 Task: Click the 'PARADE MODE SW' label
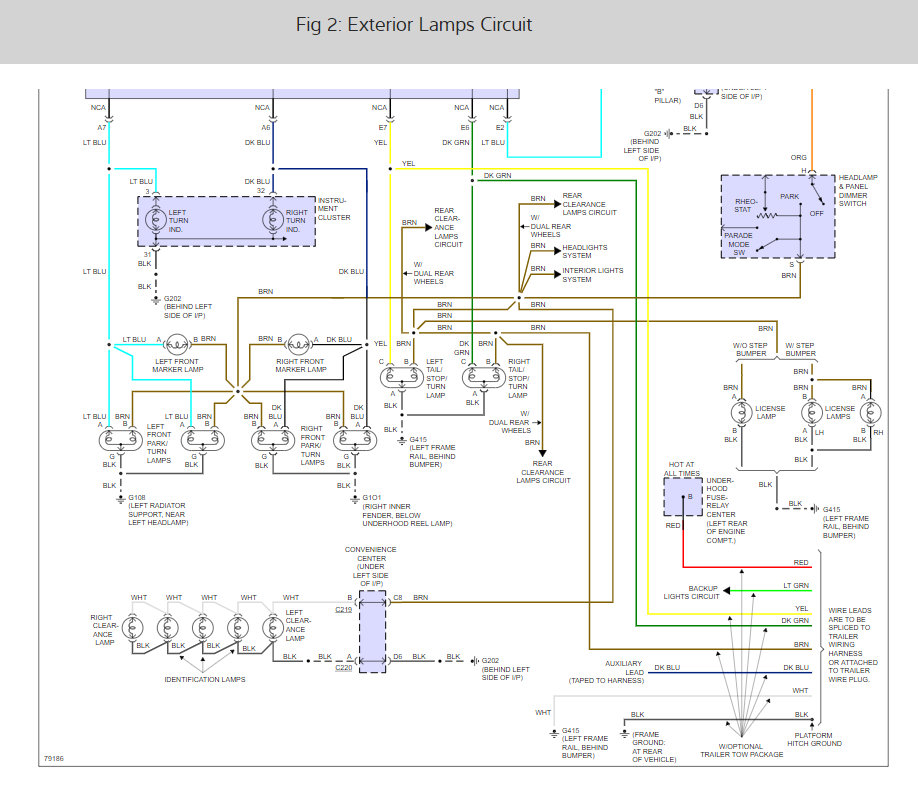(x=738, y=244)
